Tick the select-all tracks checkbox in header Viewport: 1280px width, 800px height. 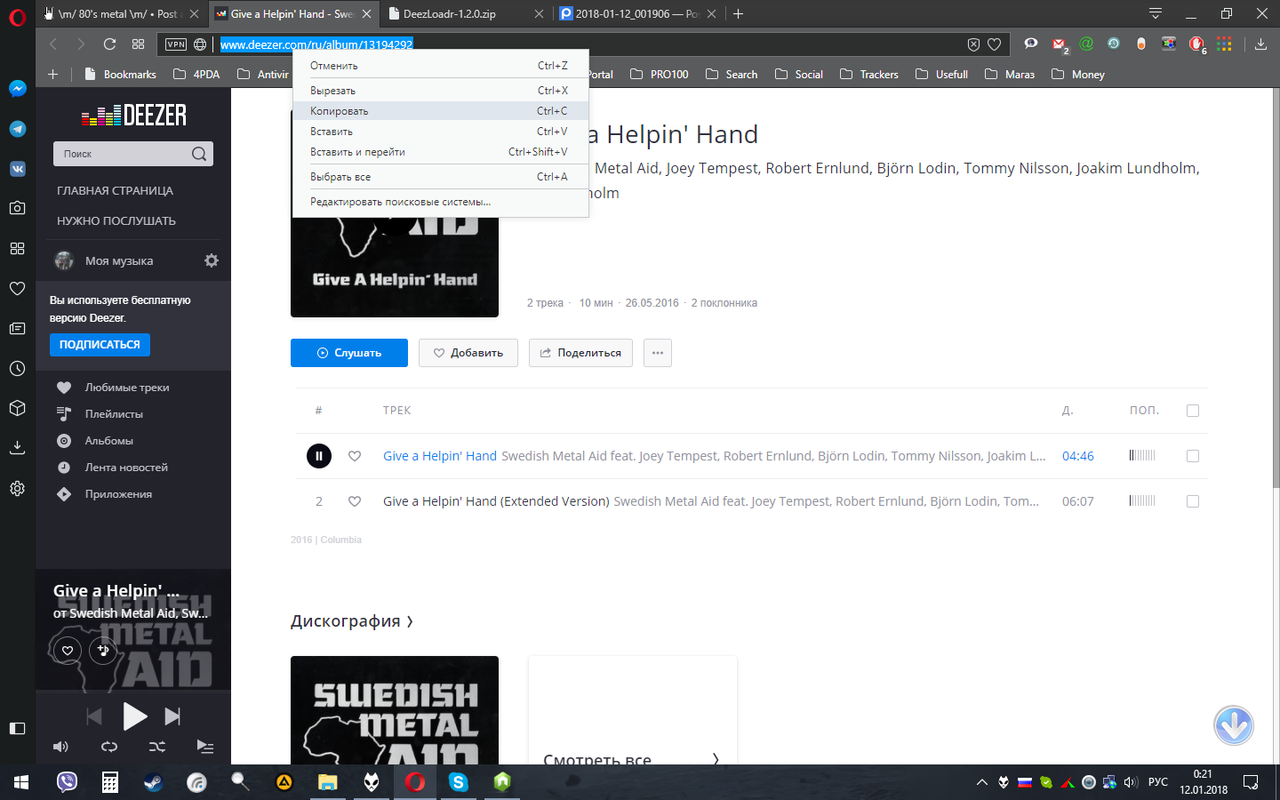pyautogui.click(x=1192, y=410)
